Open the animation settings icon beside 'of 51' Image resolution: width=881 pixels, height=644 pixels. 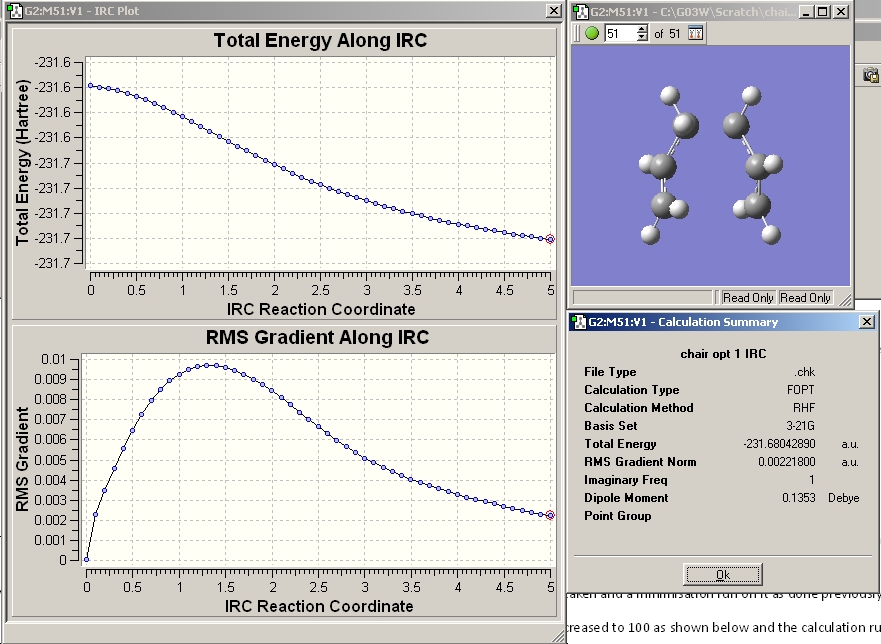click(696, 33)
